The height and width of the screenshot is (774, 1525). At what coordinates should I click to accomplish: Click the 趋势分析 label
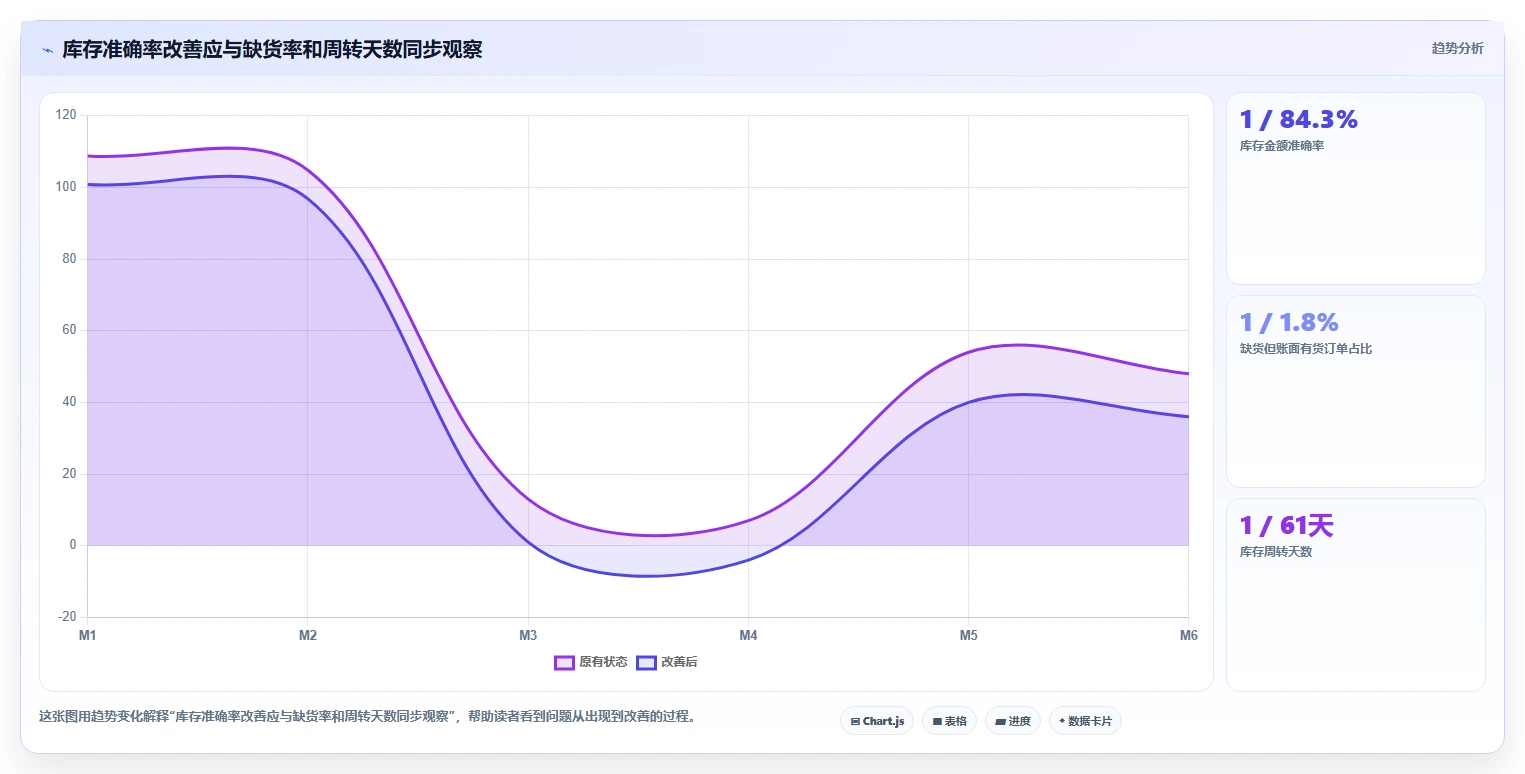(1457, 48)
